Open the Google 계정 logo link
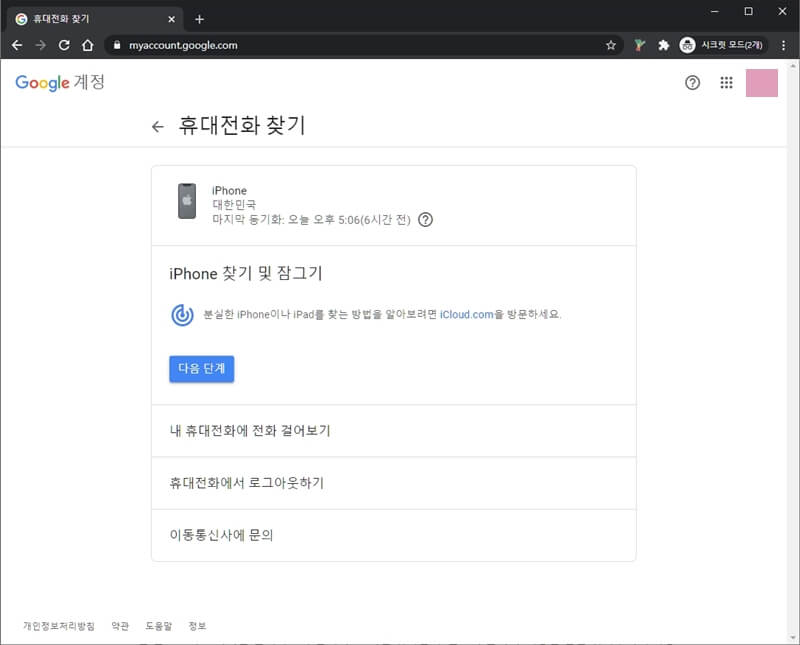The image size is (800, 645). [x=60, y=82]
